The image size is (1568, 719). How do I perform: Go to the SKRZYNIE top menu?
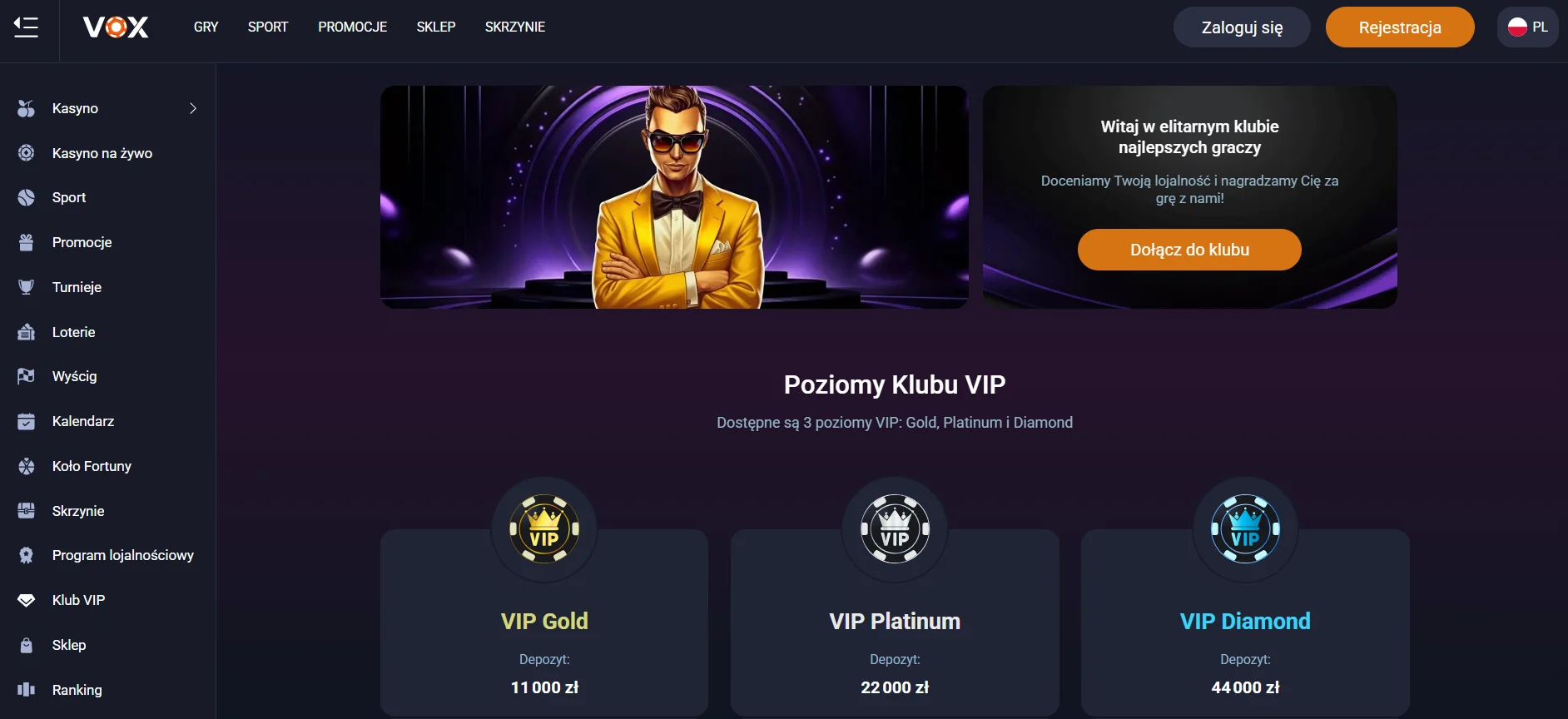(515, 27)
